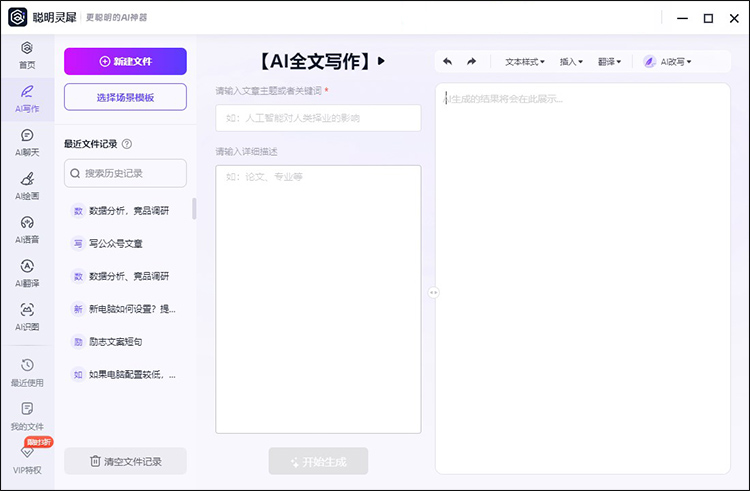Click the panel divider resize handle icon
Screen dimensions: 750x491
pos(433,292)
